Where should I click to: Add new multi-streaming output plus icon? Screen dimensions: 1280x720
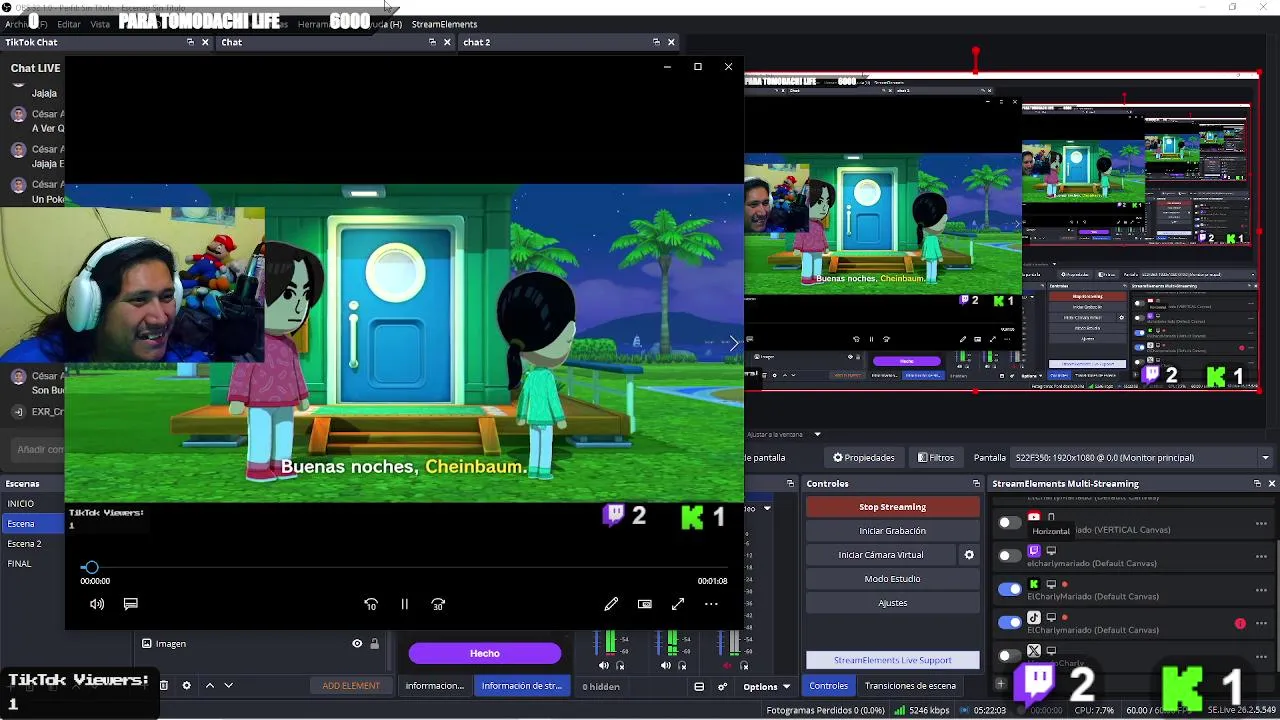click(1000, 684)
